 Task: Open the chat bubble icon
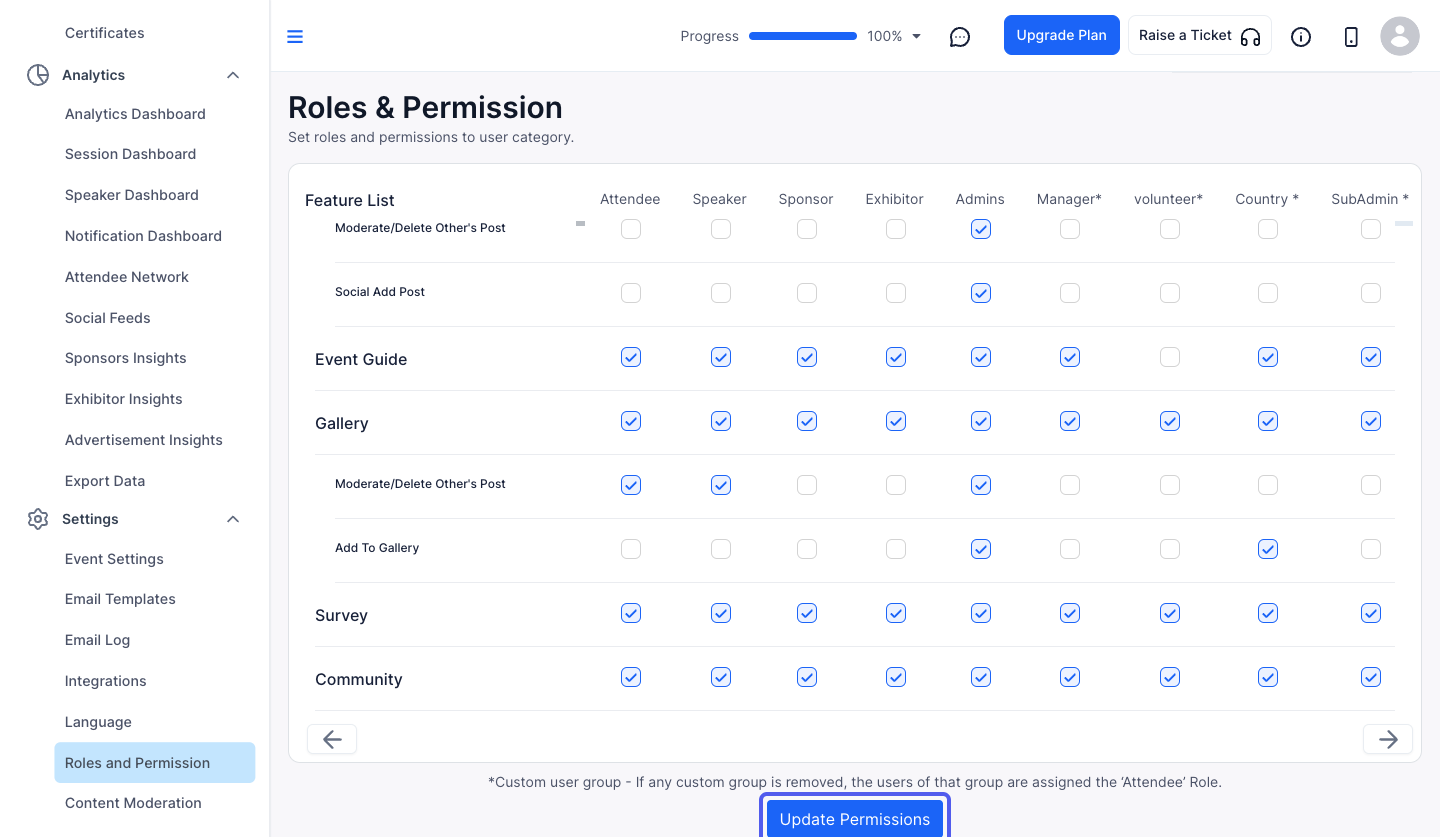[x=960, y=37]
